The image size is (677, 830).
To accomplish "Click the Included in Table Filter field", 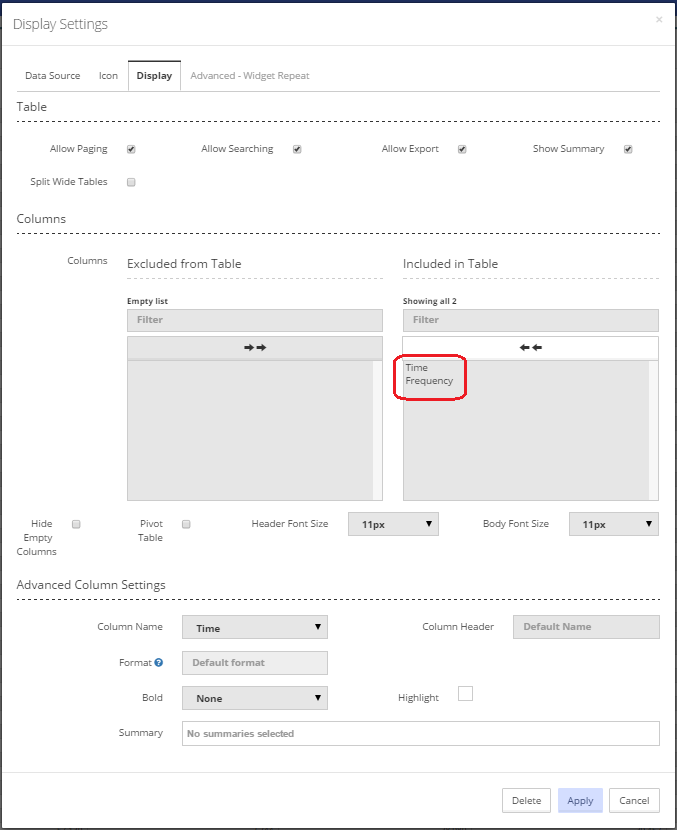I will (530, 320).
